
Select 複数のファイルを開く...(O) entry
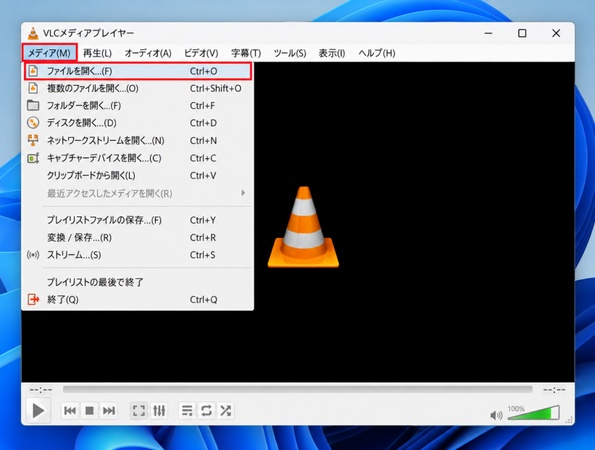[138, 88]
